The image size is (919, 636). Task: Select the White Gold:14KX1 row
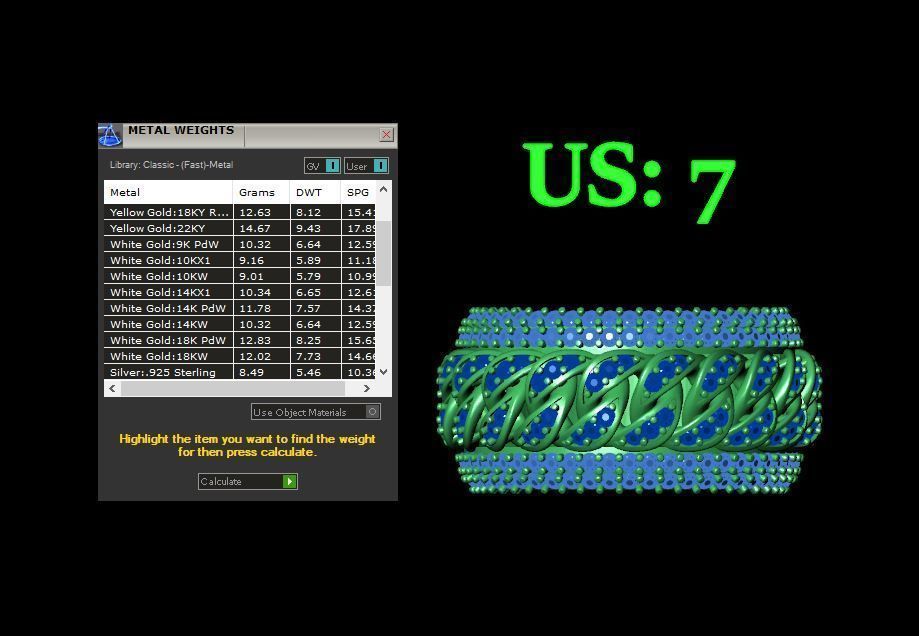pos(240,292)
